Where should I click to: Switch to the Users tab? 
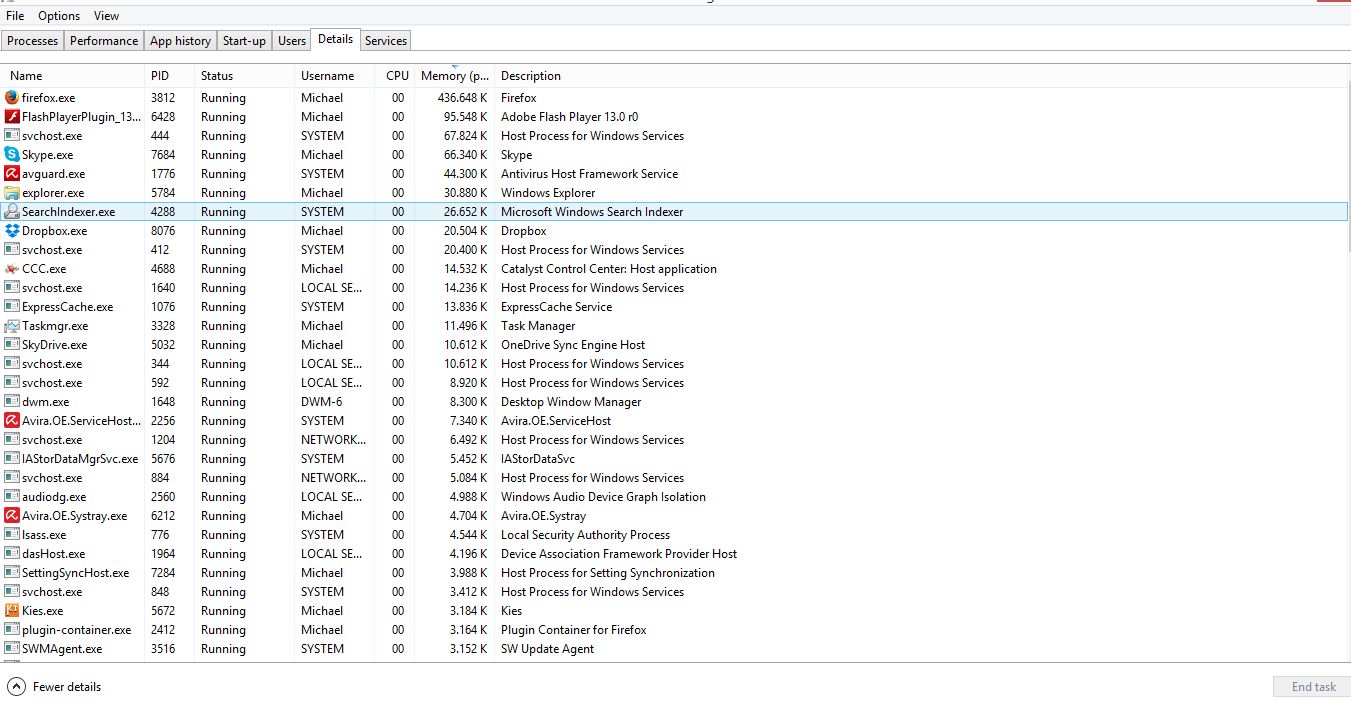(x=292, y=41)
